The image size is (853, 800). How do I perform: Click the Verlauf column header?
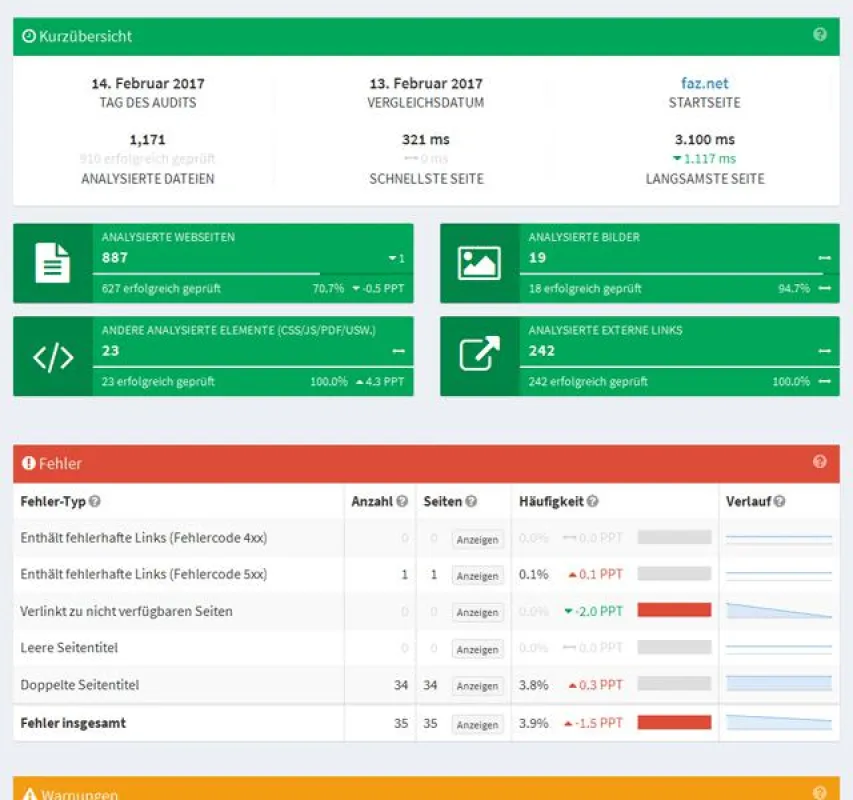click(x=748, y=501)
